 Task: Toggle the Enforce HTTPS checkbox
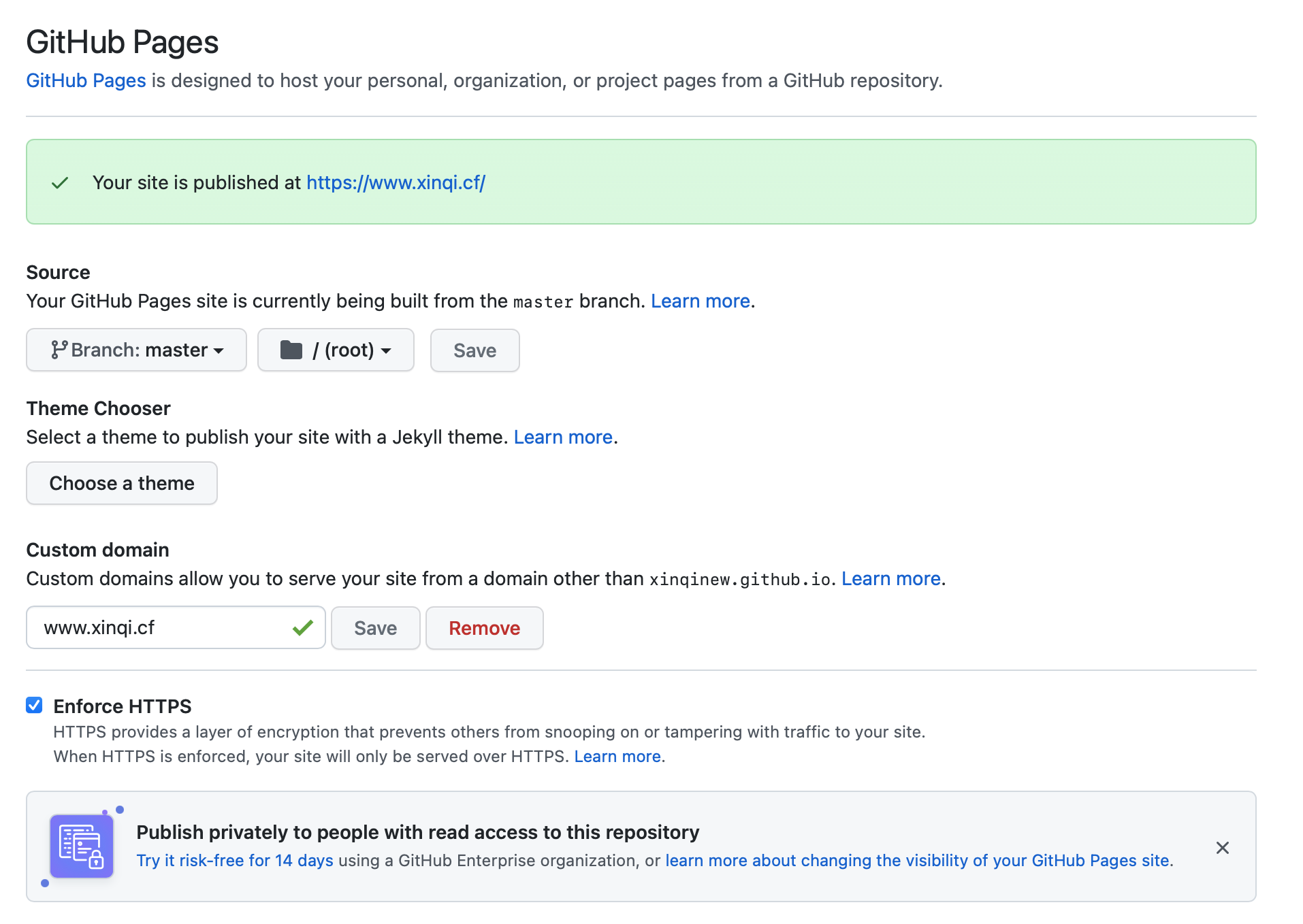click(x=35, y=706)
